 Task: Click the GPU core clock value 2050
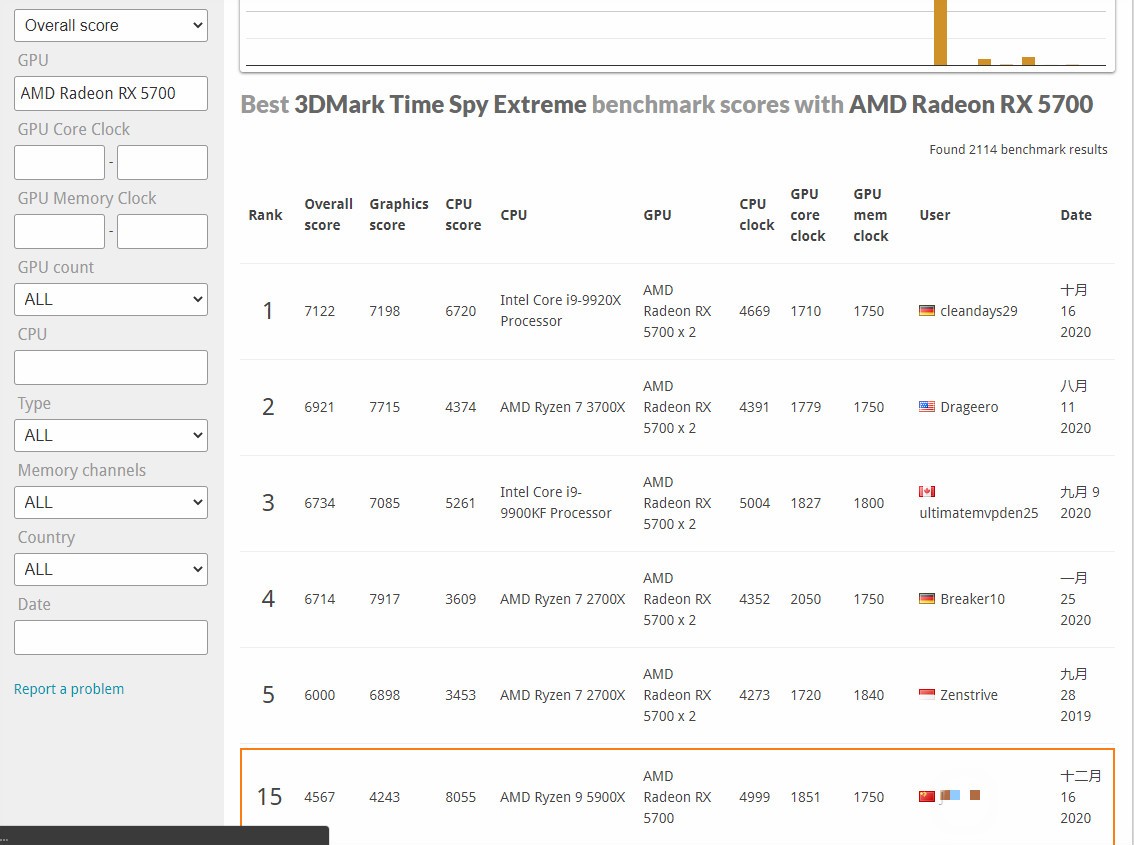(806, 599)
